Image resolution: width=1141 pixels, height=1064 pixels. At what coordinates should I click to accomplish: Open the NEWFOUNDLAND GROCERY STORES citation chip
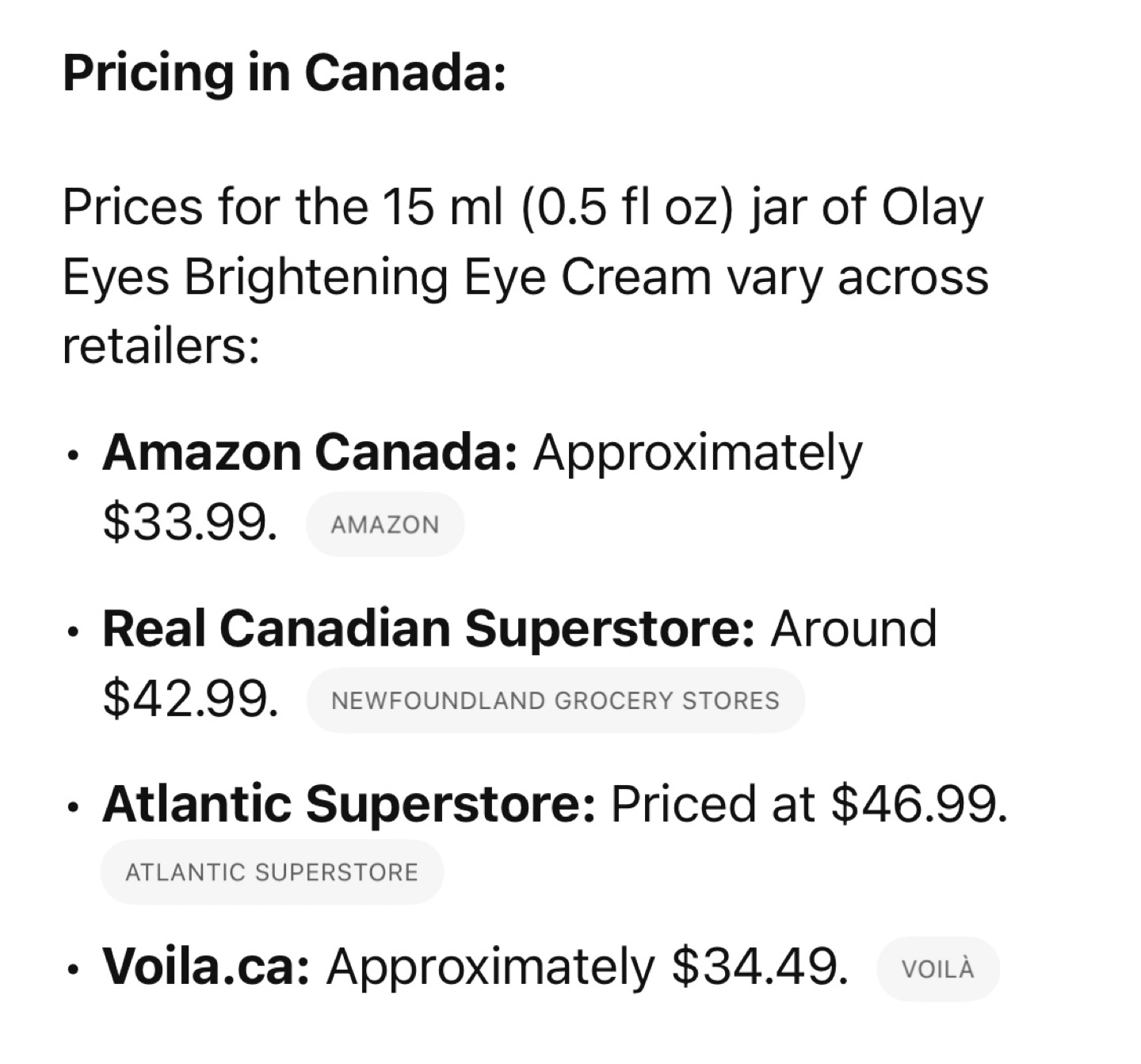555,700
